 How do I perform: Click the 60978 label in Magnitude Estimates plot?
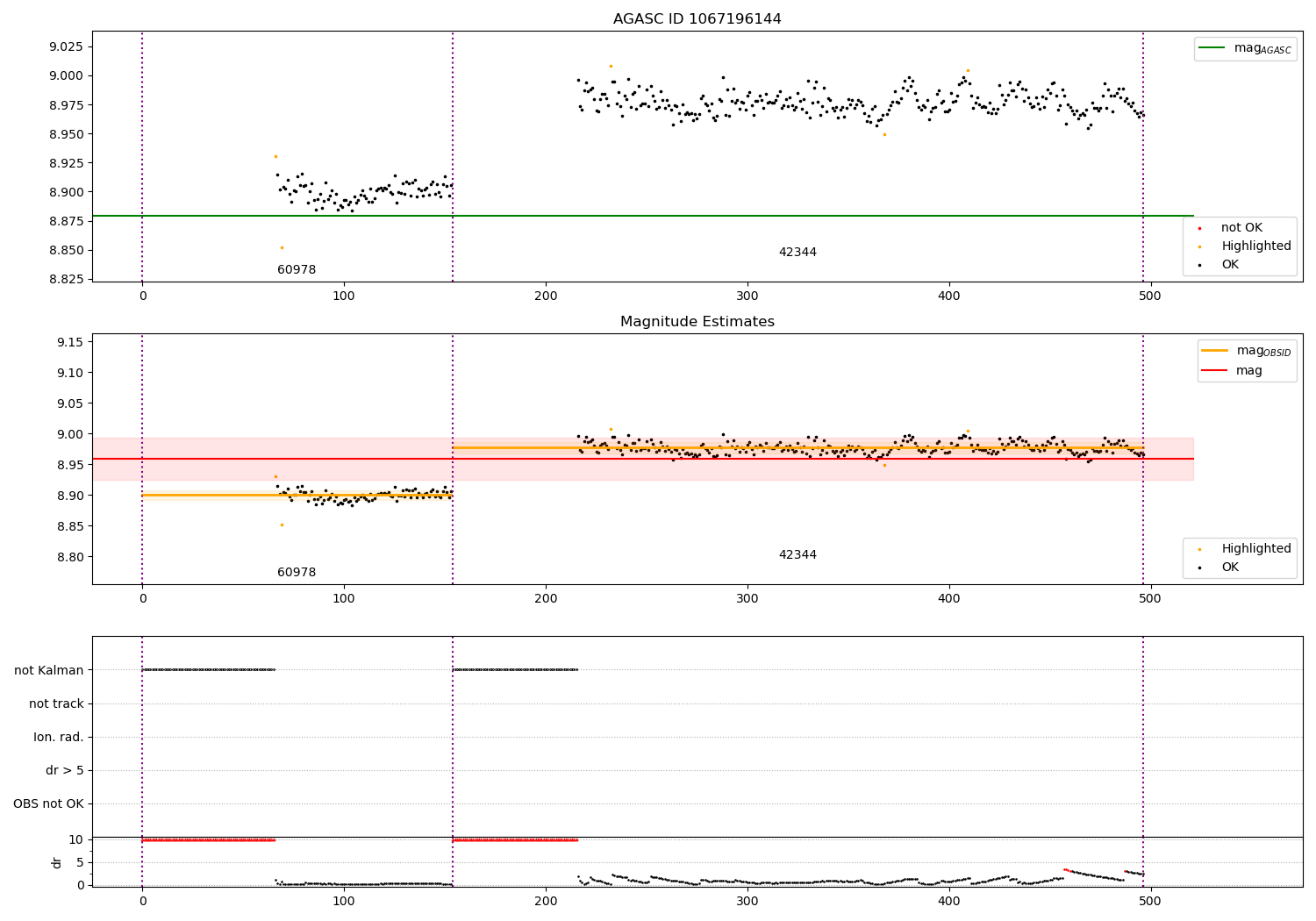coord(297,573)
